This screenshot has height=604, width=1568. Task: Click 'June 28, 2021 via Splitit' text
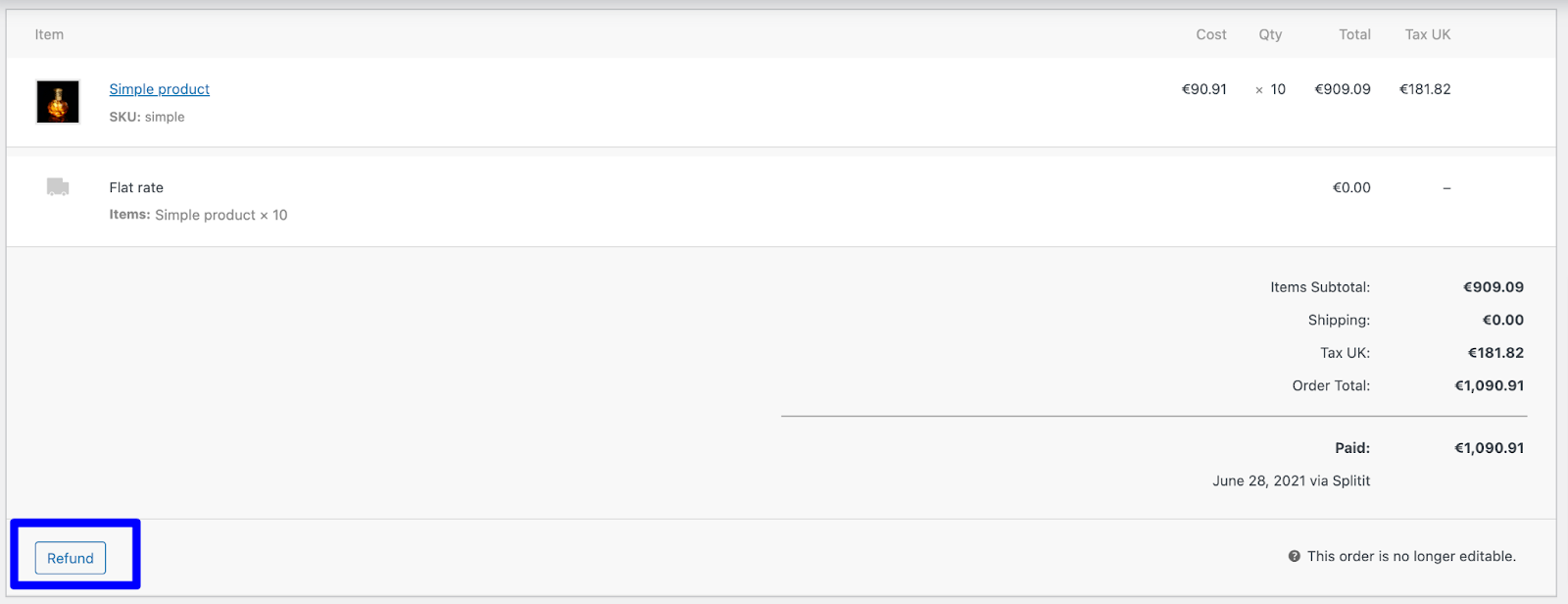point(1292,480)
